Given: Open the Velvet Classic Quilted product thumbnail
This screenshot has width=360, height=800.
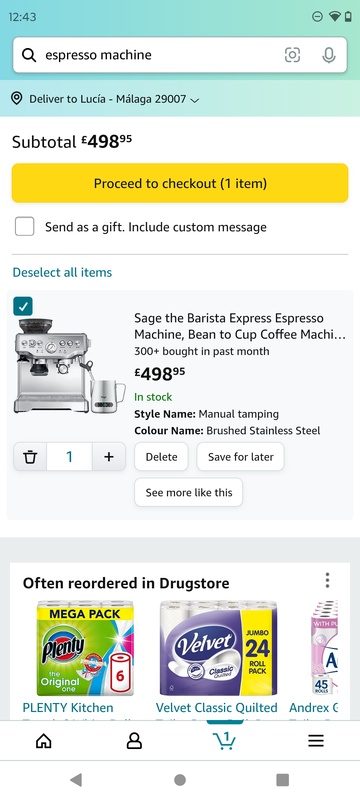Looking at the screenshot, I should click(x=218, y=648).
